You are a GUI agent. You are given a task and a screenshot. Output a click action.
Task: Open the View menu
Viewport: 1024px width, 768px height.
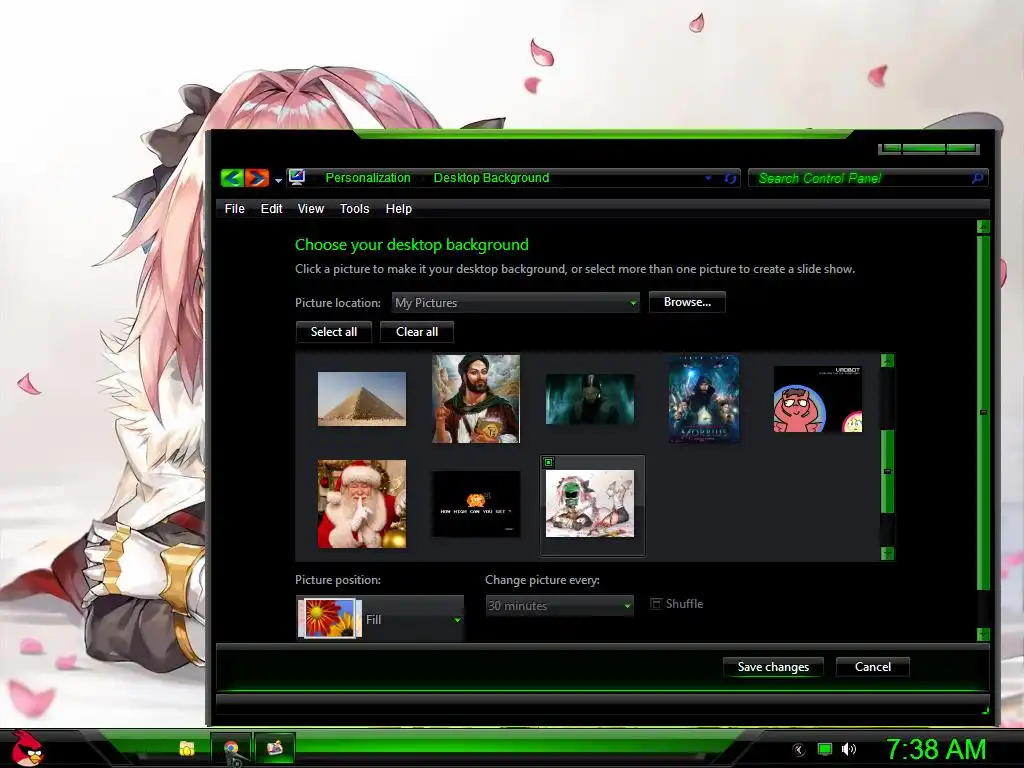click(311, 208)
